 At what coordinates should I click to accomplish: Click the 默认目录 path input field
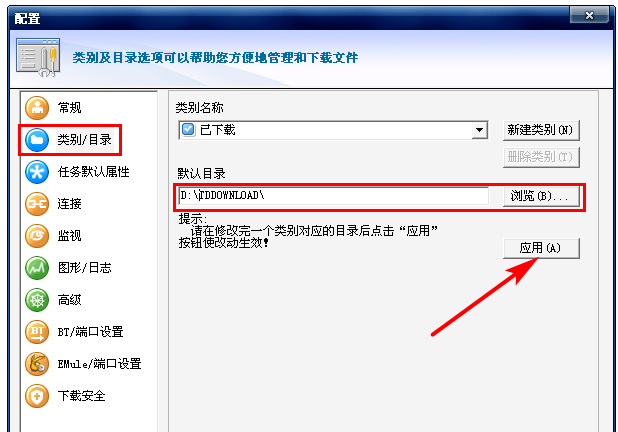(x=333, y=196)
